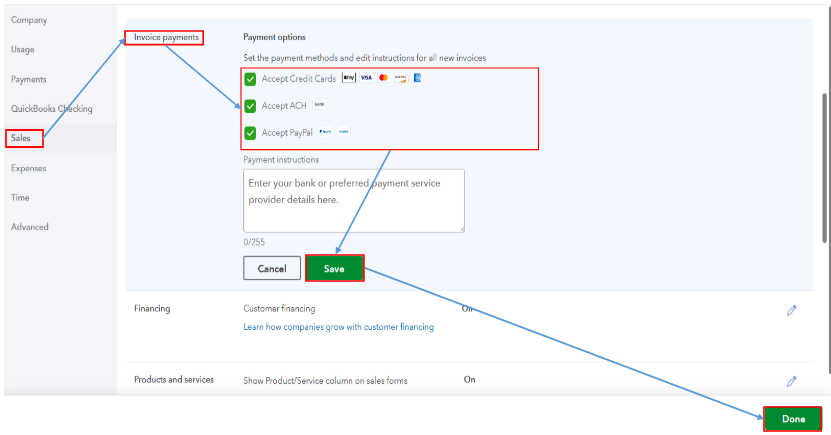Cancel the payment options changes
Screen dimensions: 831x435
272,269
